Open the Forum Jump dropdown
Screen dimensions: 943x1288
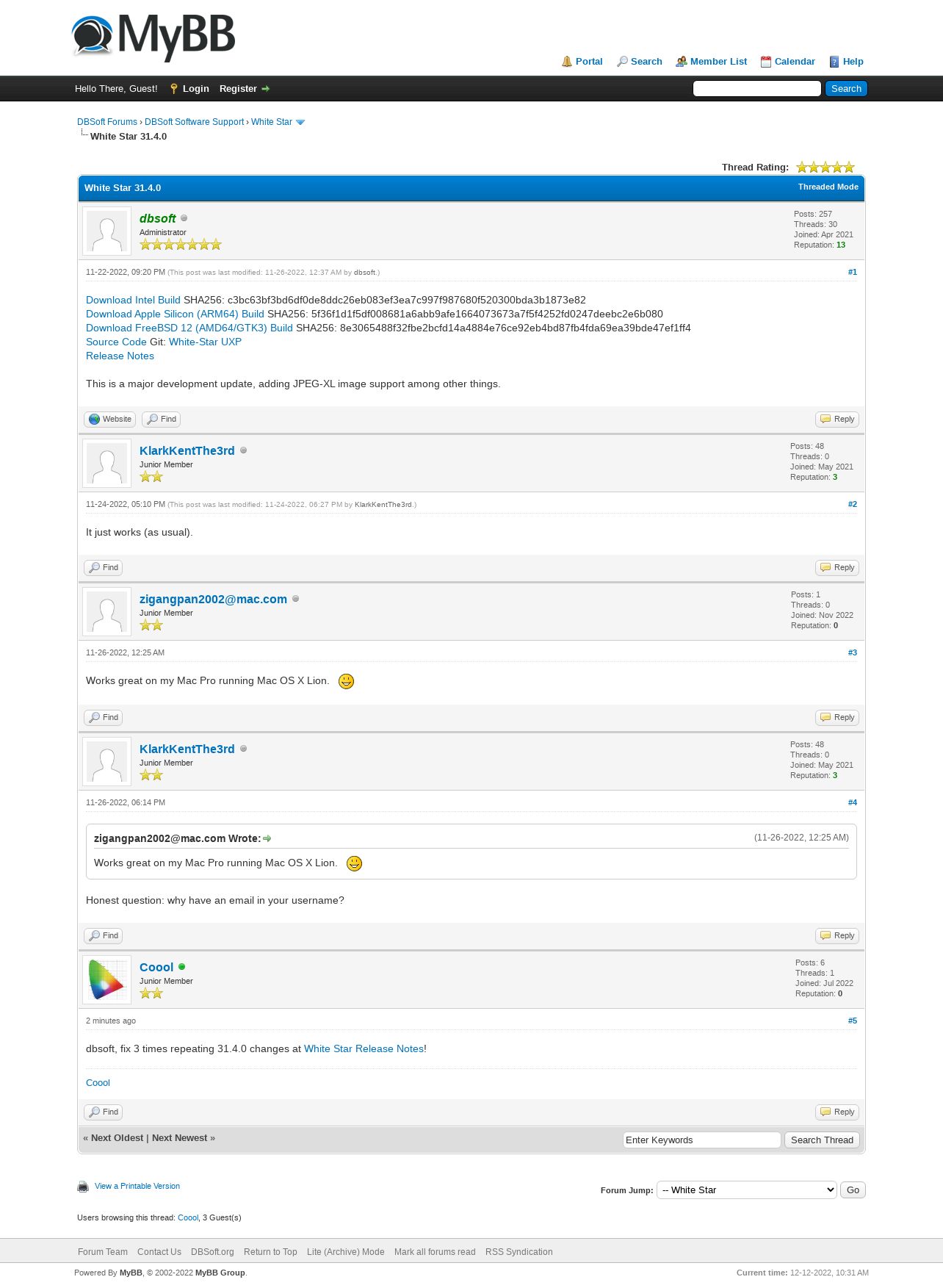746,1190
